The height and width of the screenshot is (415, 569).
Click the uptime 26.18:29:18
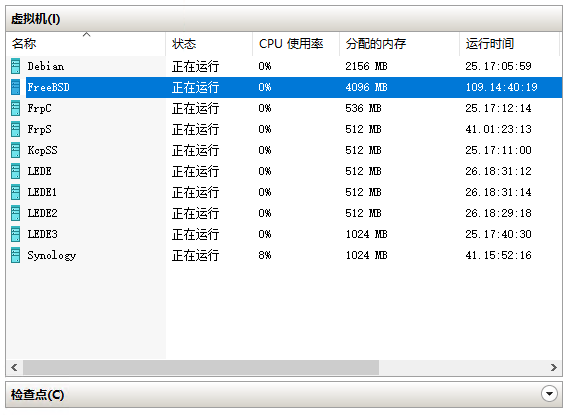tap(499, 213)
